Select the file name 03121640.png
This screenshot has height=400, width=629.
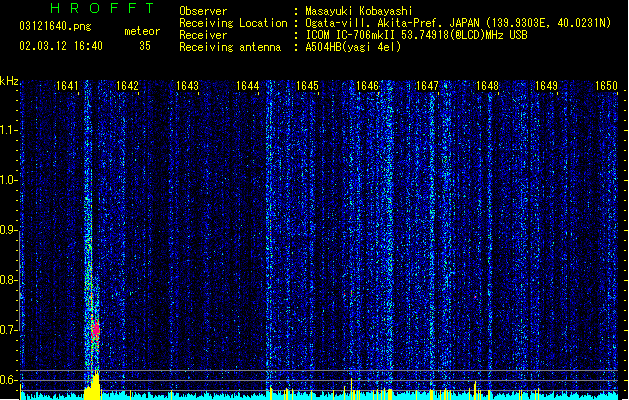(55, 26)
